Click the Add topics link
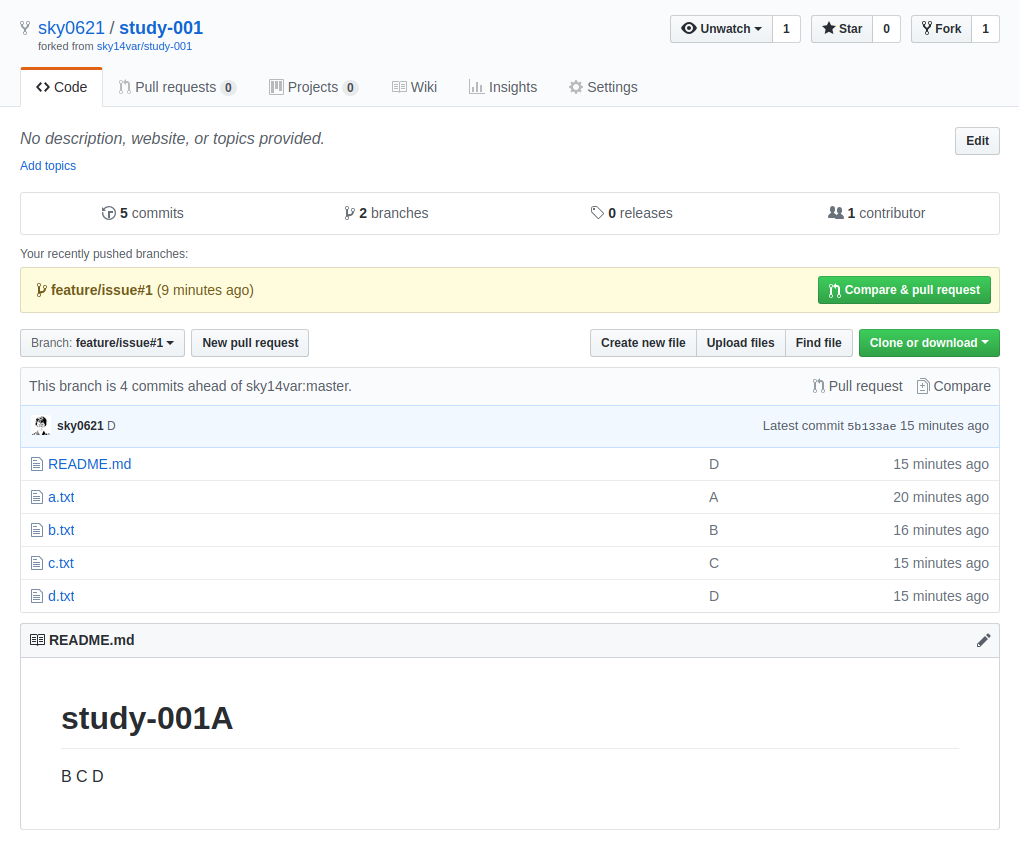This screenshot has height=846, width=1019. pyautogui.click(x=48, y=166)
